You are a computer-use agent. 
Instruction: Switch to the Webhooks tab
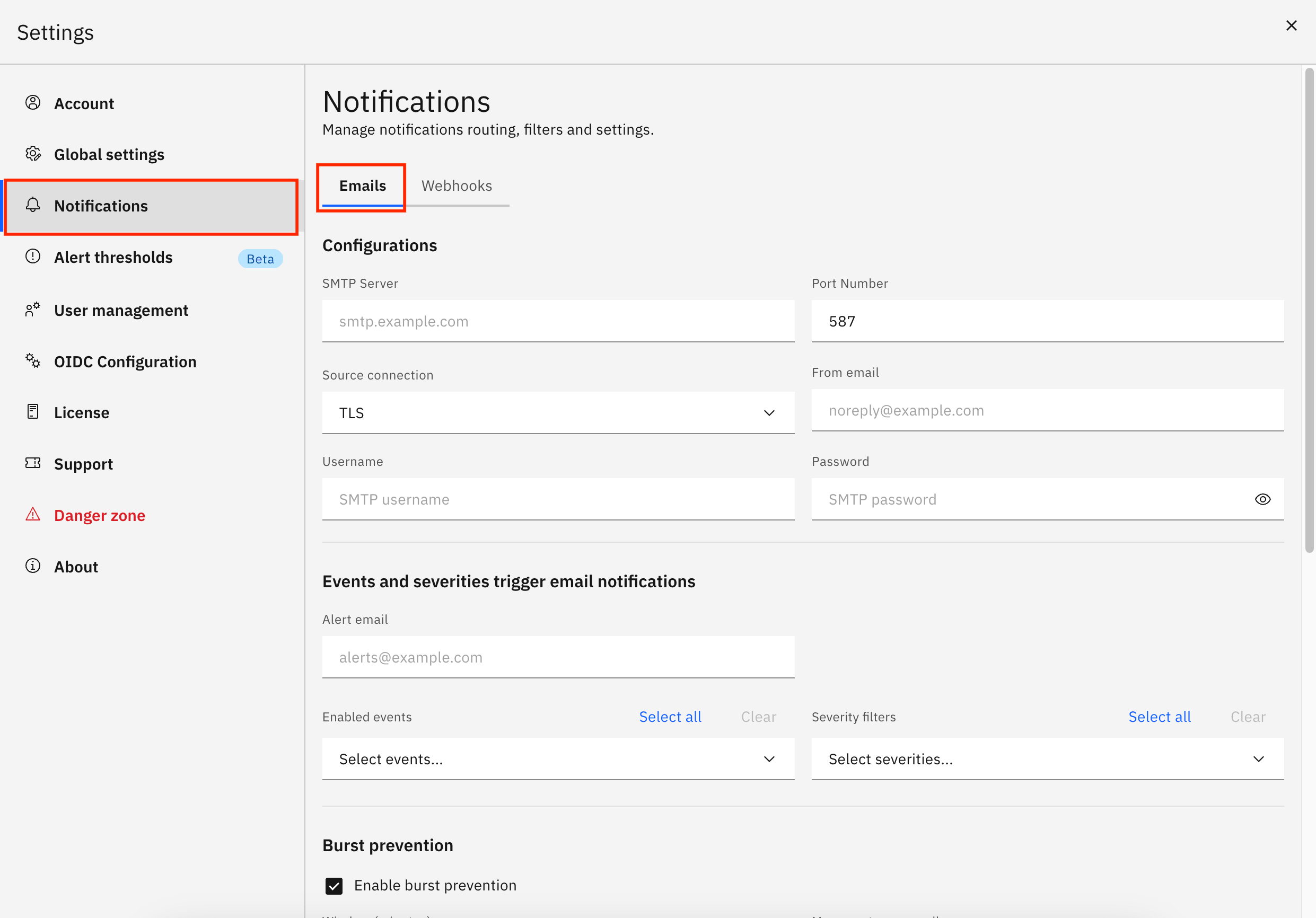(457, 186)
